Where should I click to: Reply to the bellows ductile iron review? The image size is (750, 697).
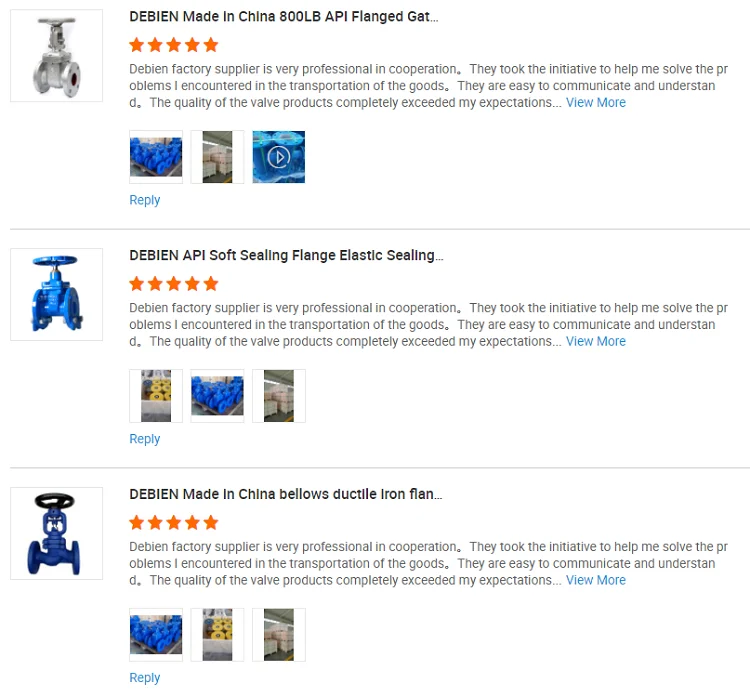(144, 677)
